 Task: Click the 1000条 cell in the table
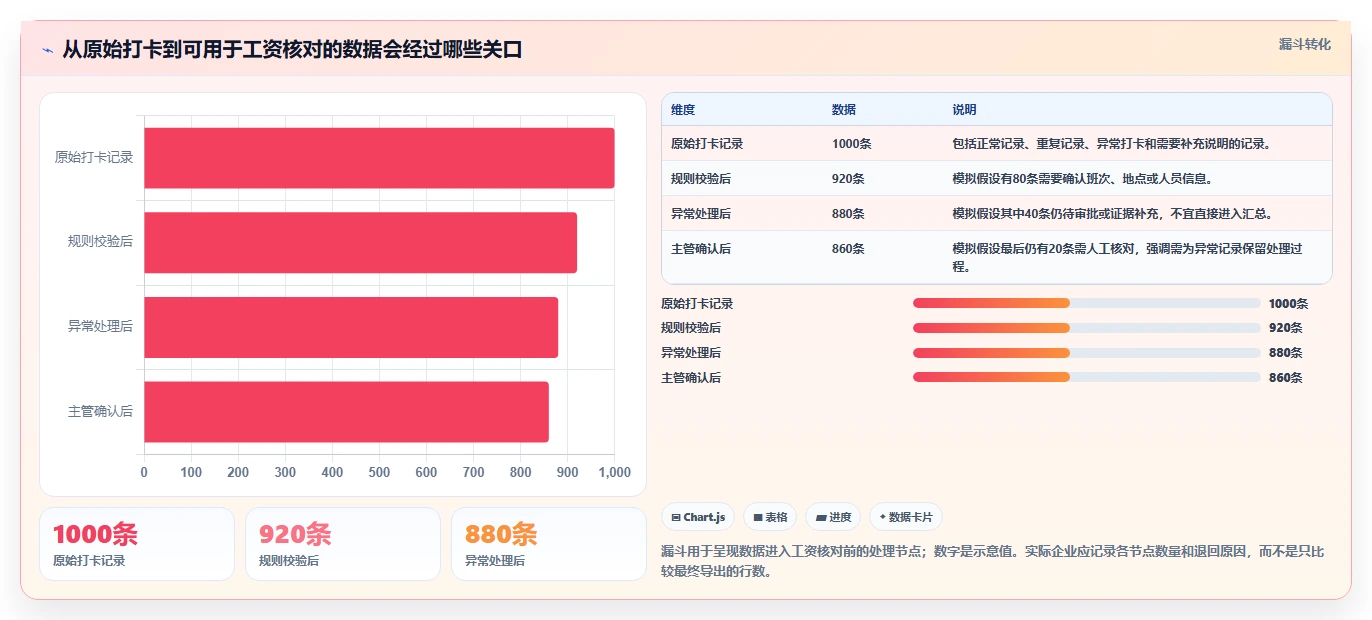pyautogui.click(x=852, y=144)
